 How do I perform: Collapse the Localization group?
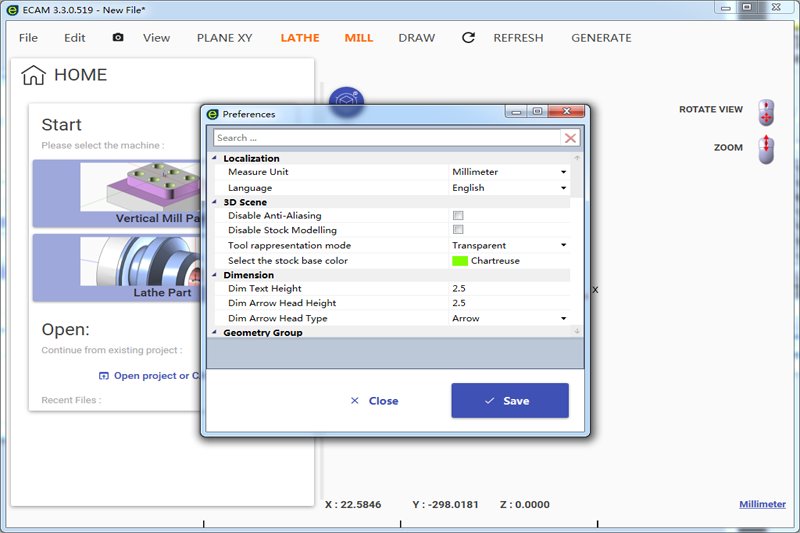(x=215, y=158)
